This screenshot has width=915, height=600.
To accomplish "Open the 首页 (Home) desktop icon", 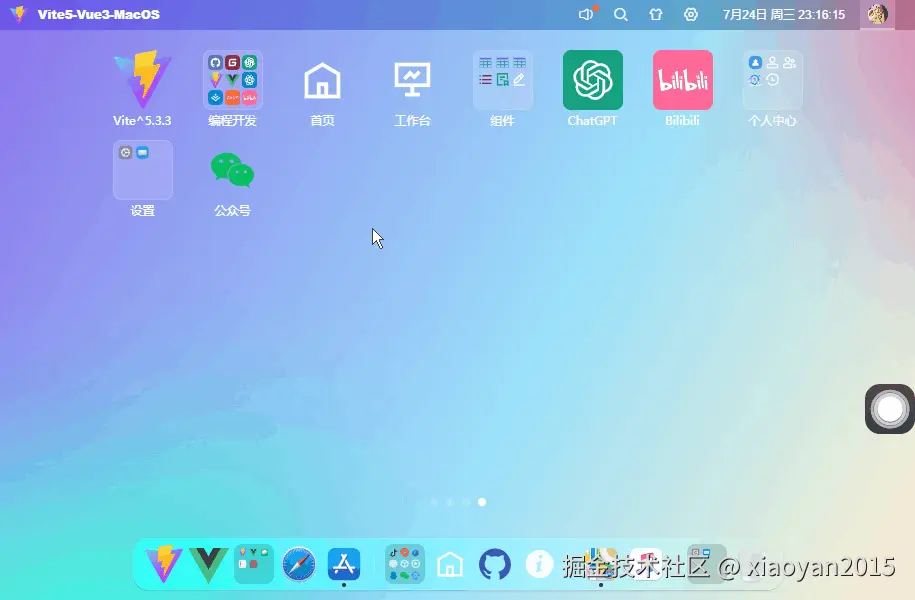I will pos(322,79).
